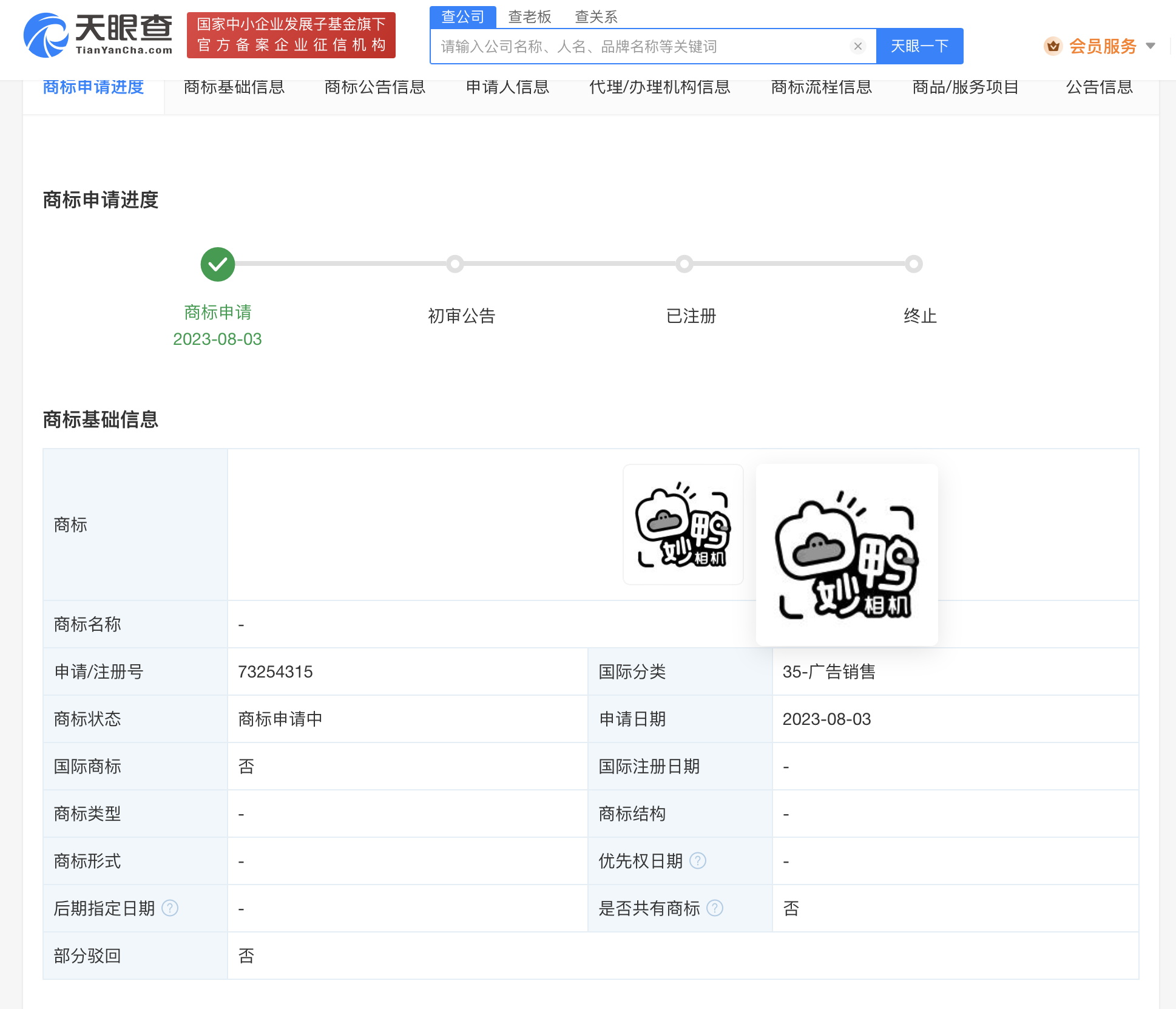Click help icon beside 是否共有商标
The width and height of the screenshot is (1176, 1009).
tap(715, 908)
